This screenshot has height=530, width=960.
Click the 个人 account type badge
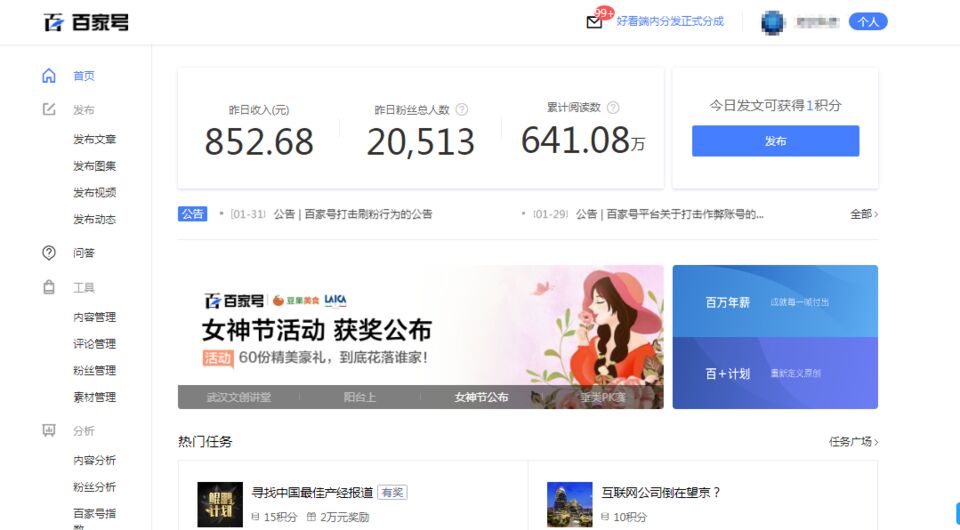868,22
